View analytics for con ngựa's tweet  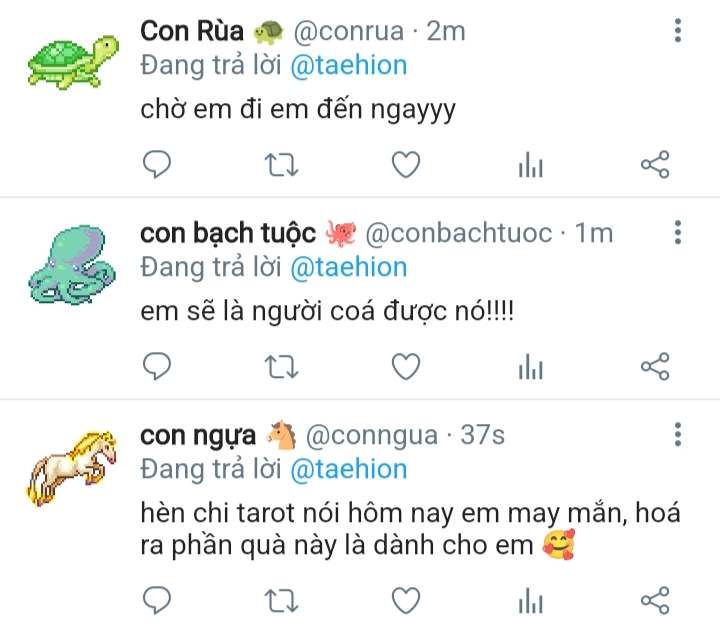pyautogui.click(x=530, y=601)
